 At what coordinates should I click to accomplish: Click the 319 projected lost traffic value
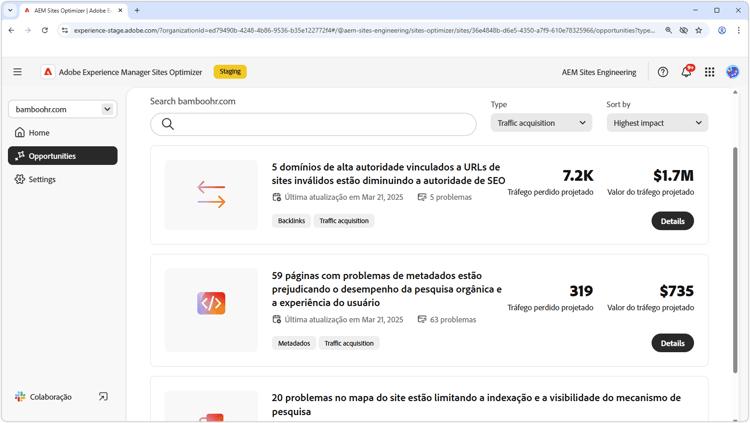[x=581, y=291]
